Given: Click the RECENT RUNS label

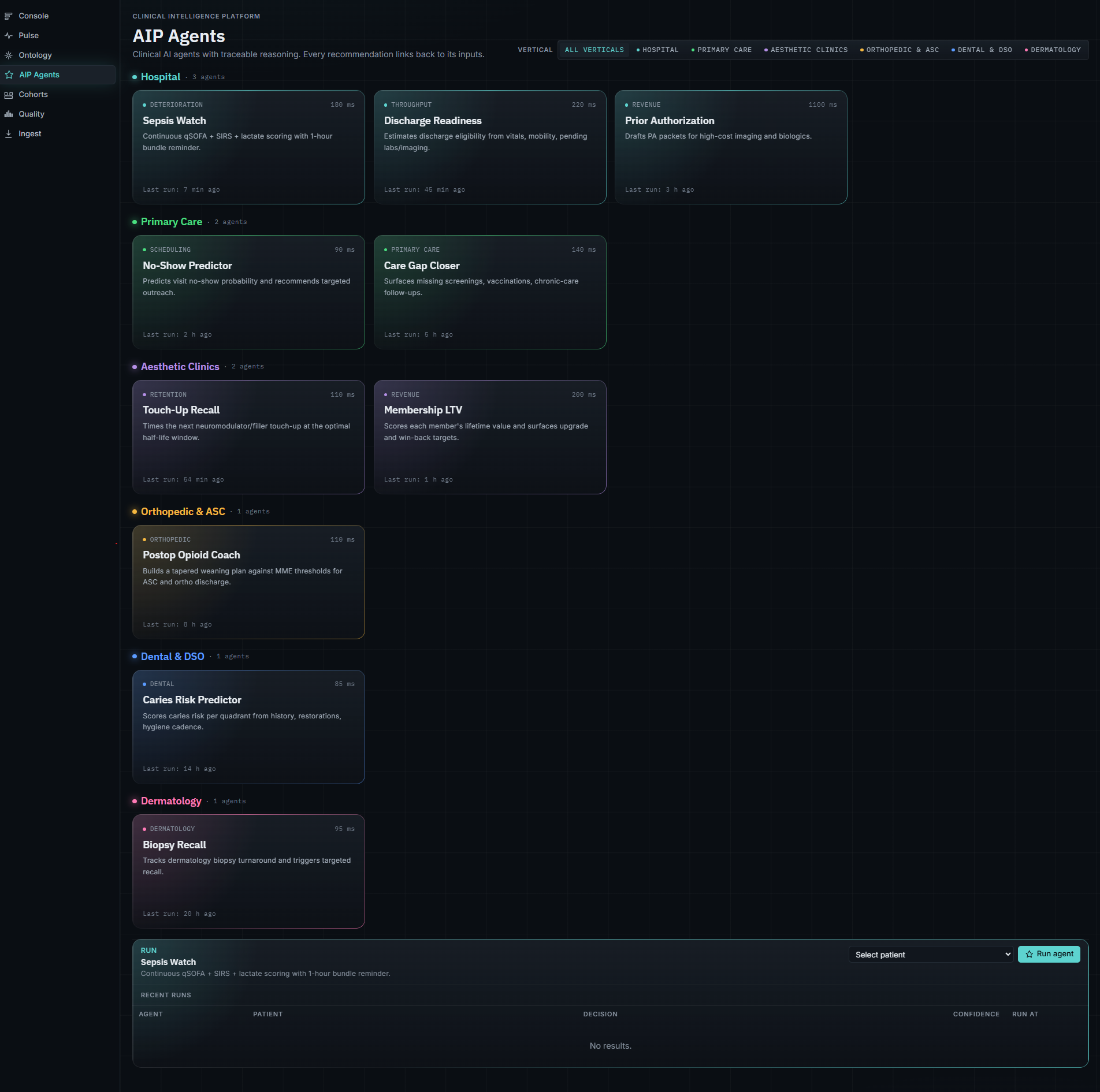Looking at the screenshot, I should (x=166, y=996).
